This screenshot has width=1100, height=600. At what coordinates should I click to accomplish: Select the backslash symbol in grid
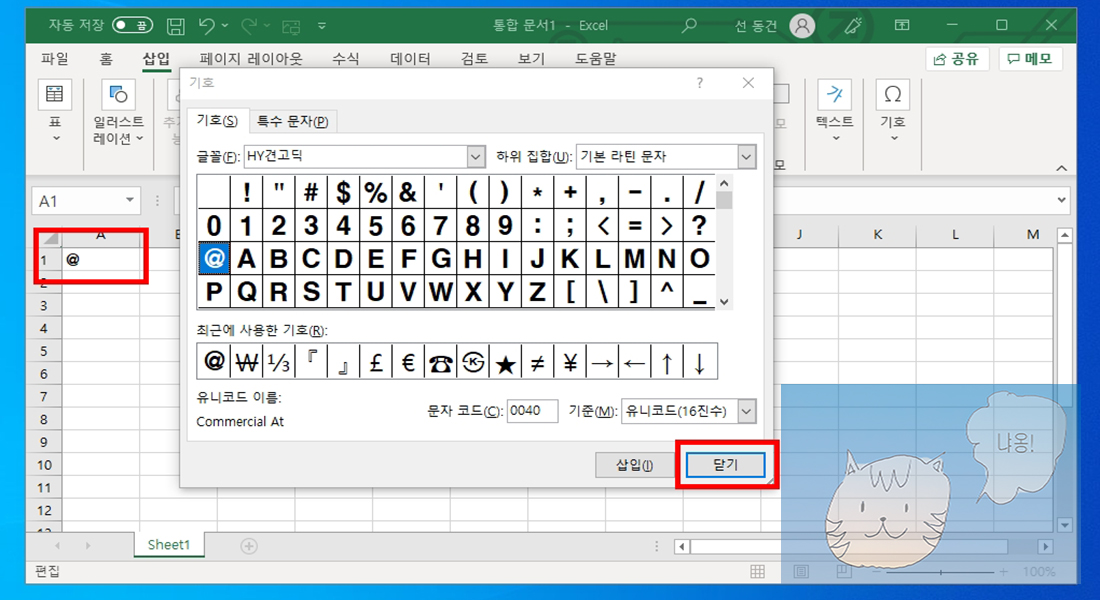click(602, 291)
